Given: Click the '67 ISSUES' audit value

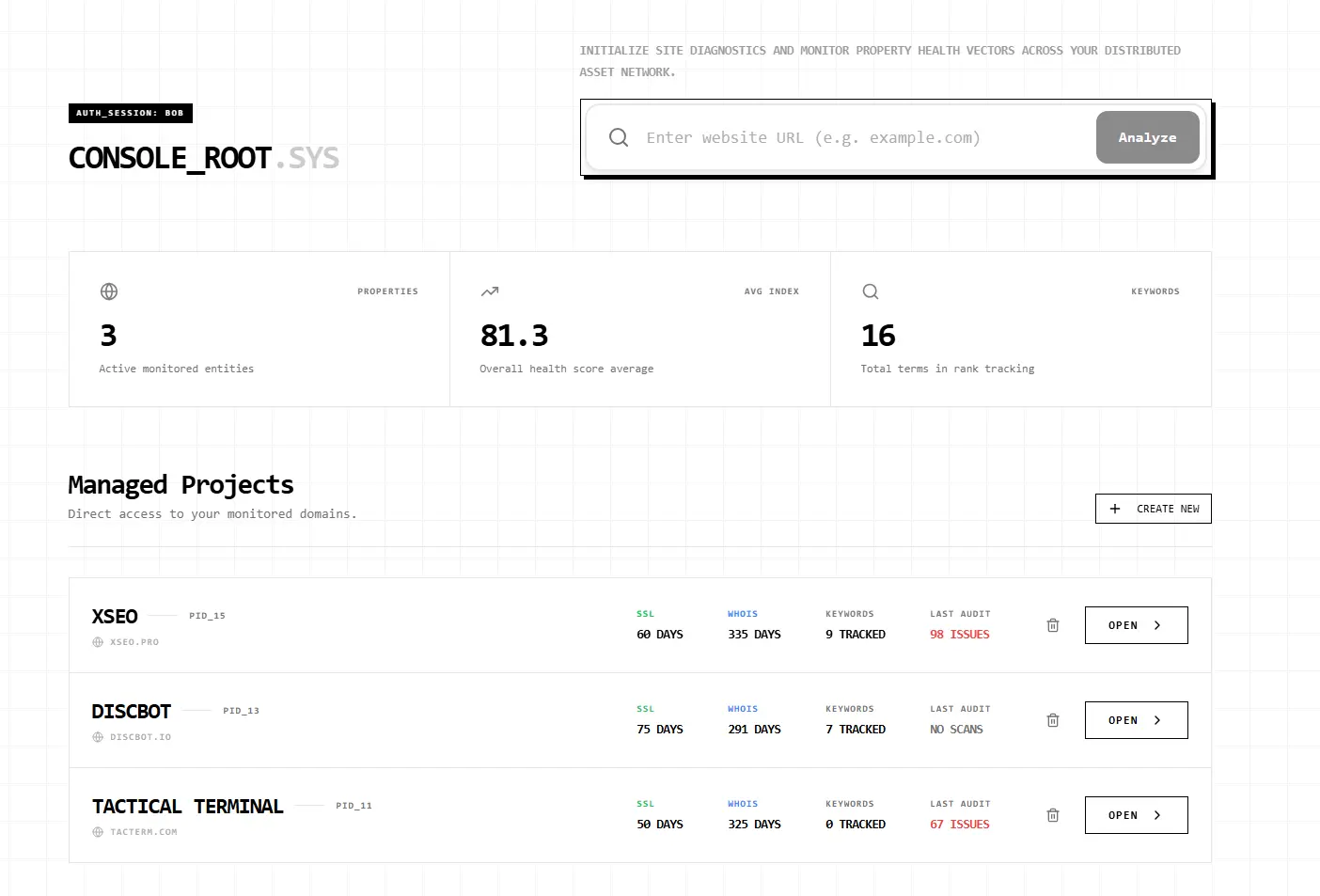Looking at the screenshot, I should pyautogui.click(x=960, y=825).
